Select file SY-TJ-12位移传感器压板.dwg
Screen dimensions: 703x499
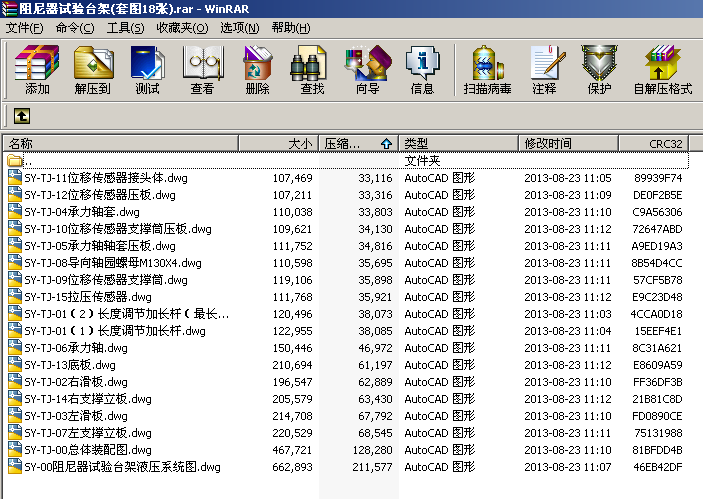click(100, 195)
